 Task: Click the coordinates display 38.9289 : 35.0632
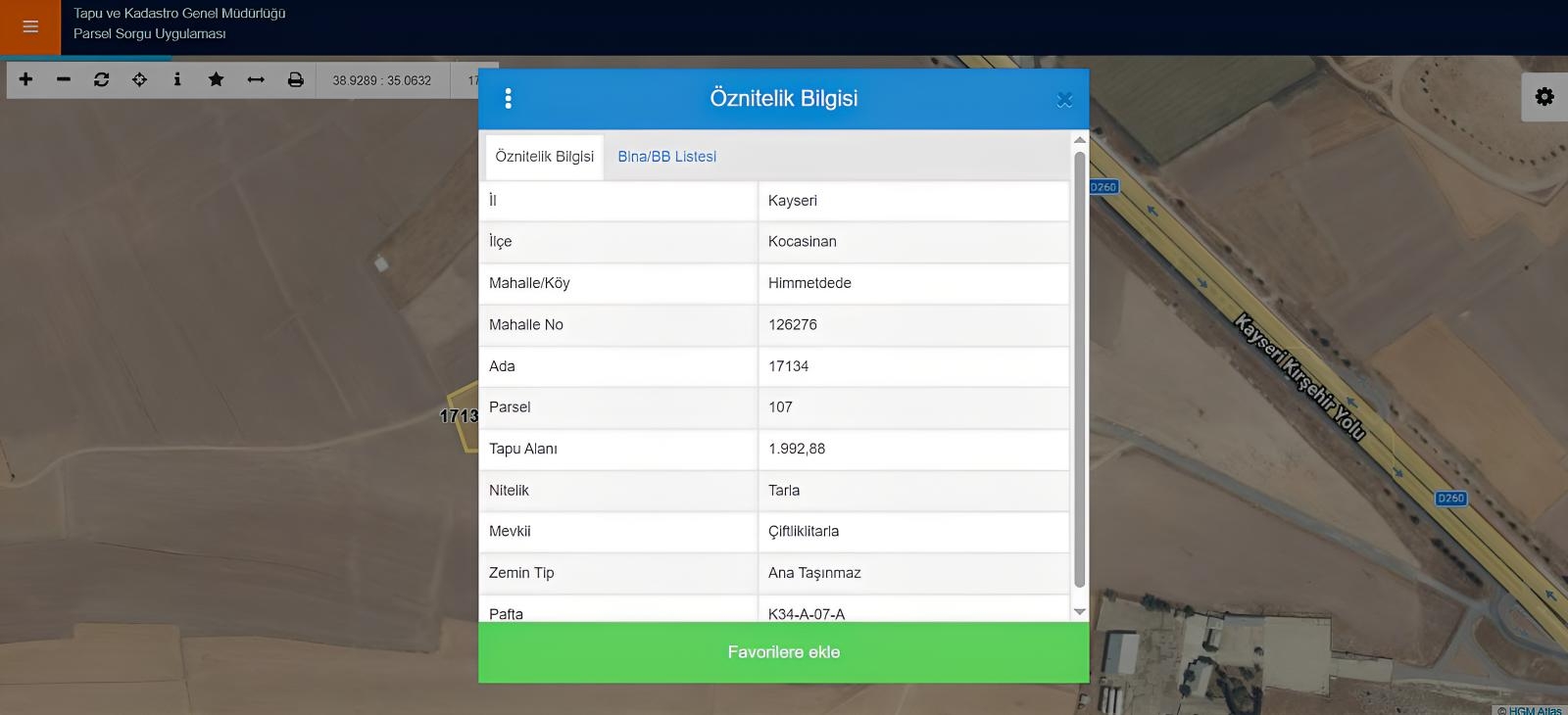pyautogui.click(x=382, y=80)
